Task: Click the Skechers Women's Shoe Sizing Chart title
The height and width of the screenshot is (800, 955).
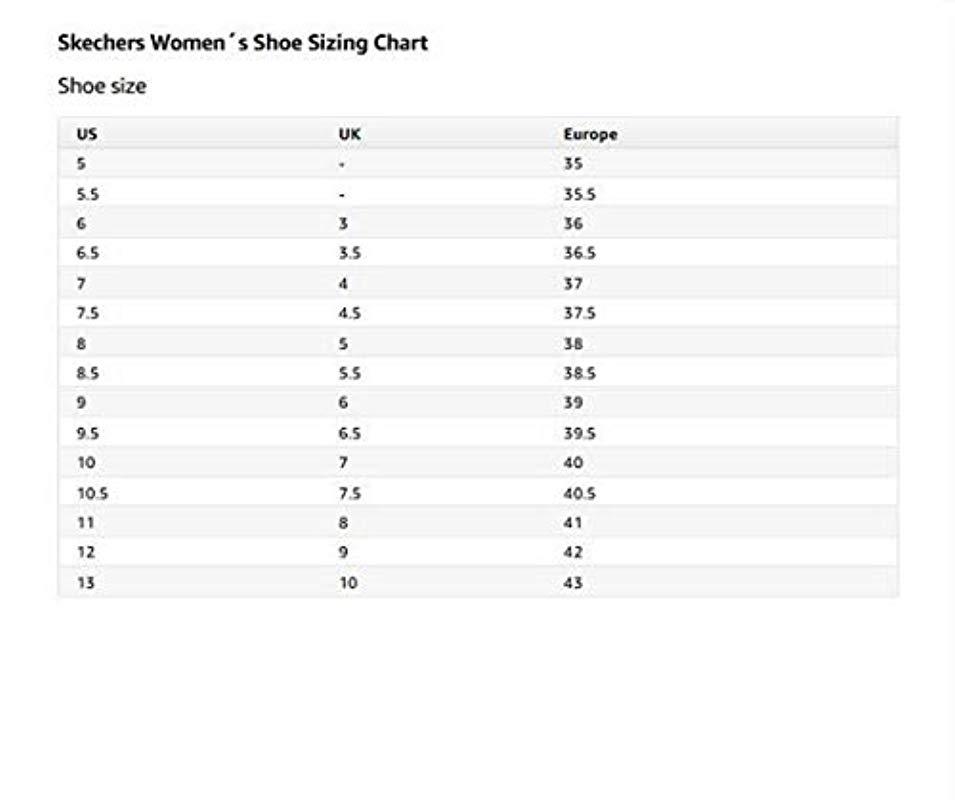Action: tap(243, 43)
